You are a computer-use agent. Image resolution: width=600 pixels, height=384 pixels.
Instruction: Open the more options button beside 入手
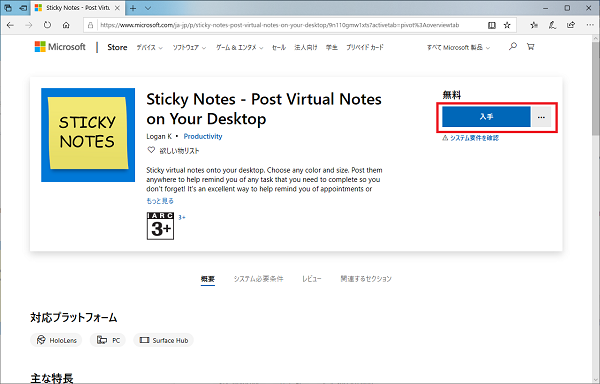tap(541, 117)
